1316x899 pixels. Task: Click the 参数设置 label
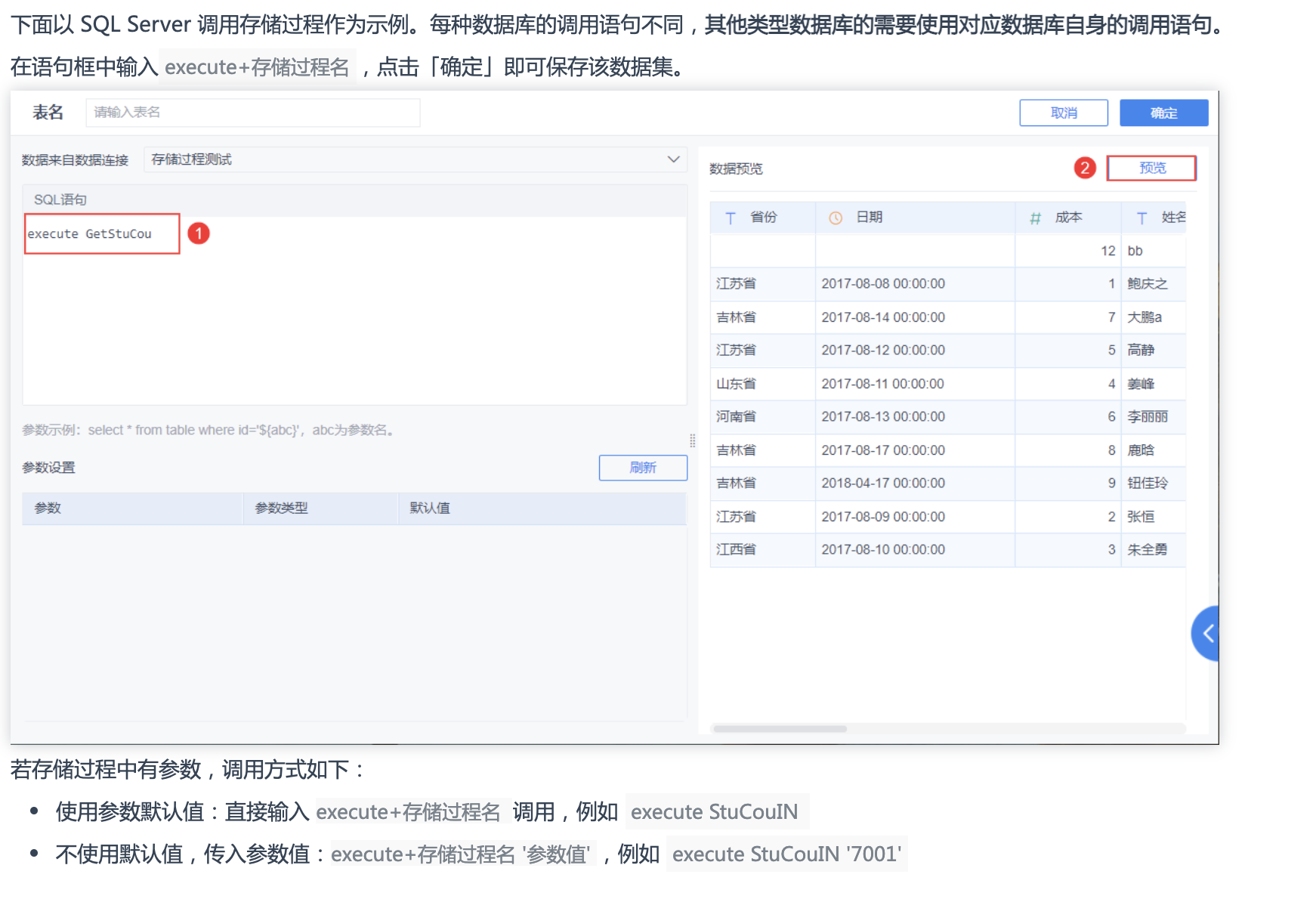[x=48, y=468]
